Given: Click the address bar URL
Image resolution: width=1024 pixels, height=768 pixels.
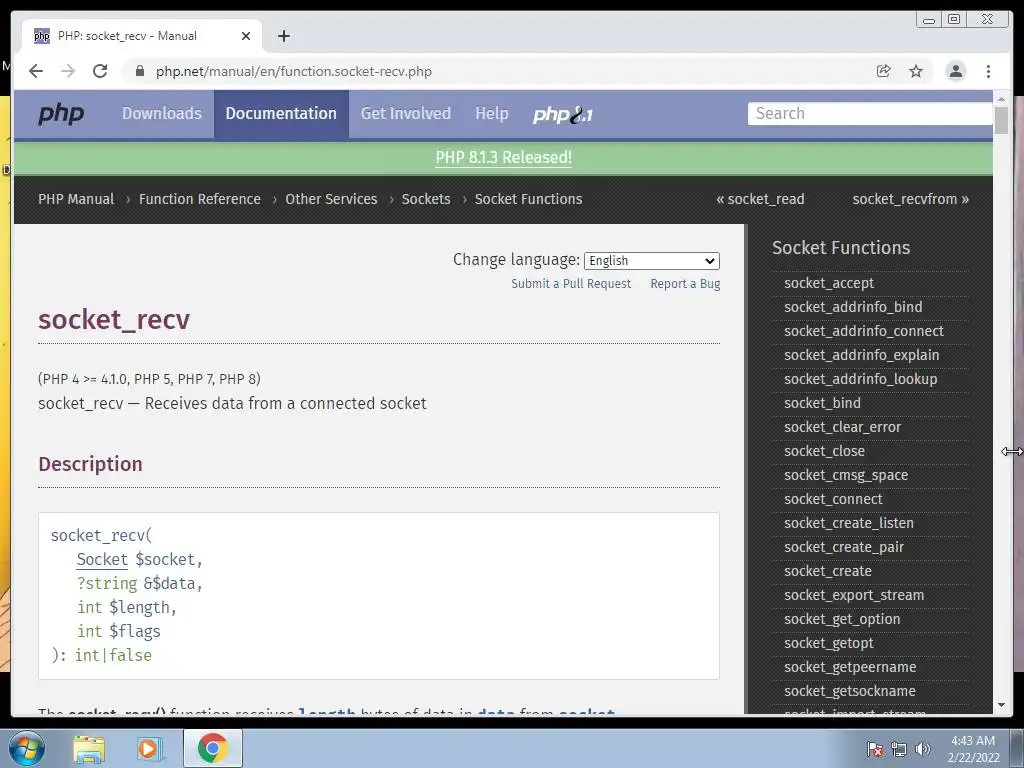Looking at the screenshot, I should click(x=294, y=71).
